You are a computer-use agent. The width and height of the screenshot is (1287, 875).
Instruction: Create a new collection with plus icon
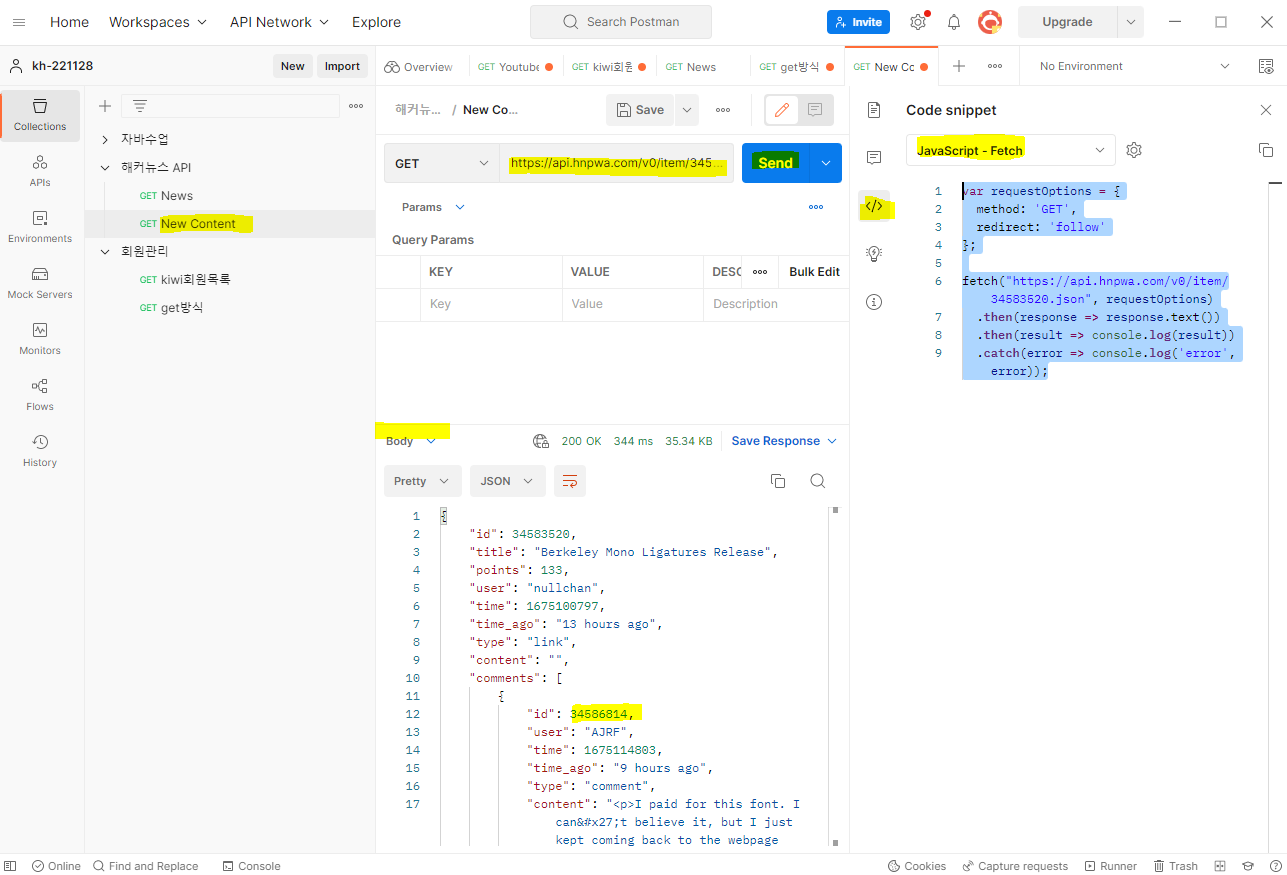[x=104, y=106]
